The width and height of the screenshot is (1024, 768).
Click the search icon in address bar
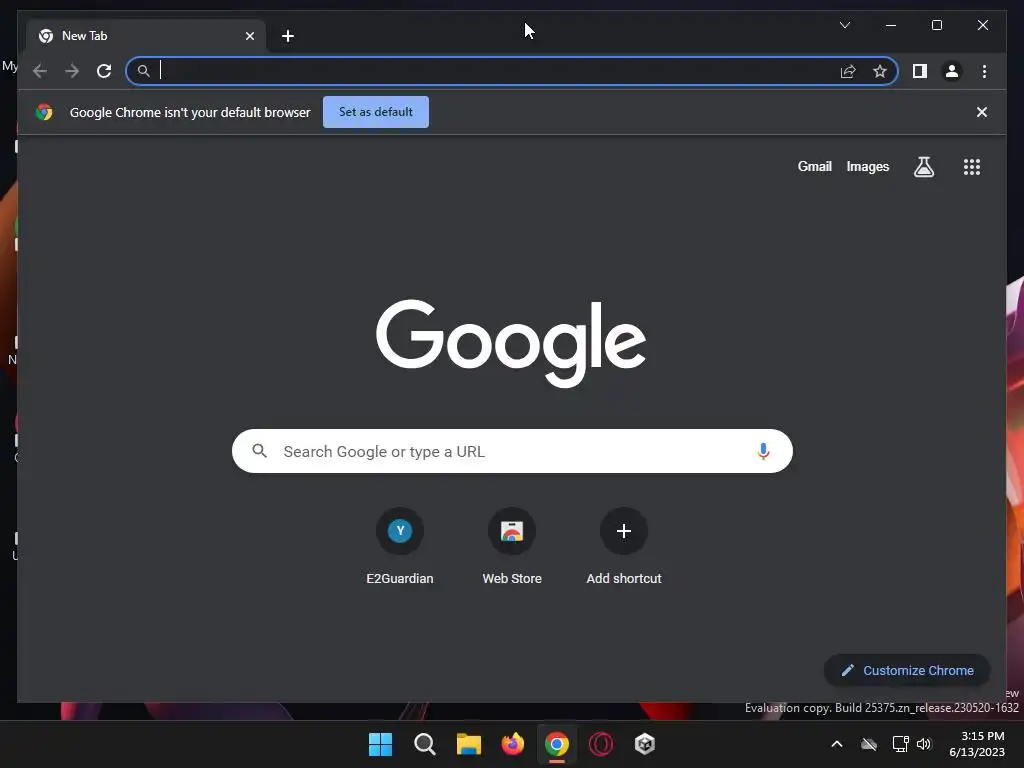pos(144,71)
